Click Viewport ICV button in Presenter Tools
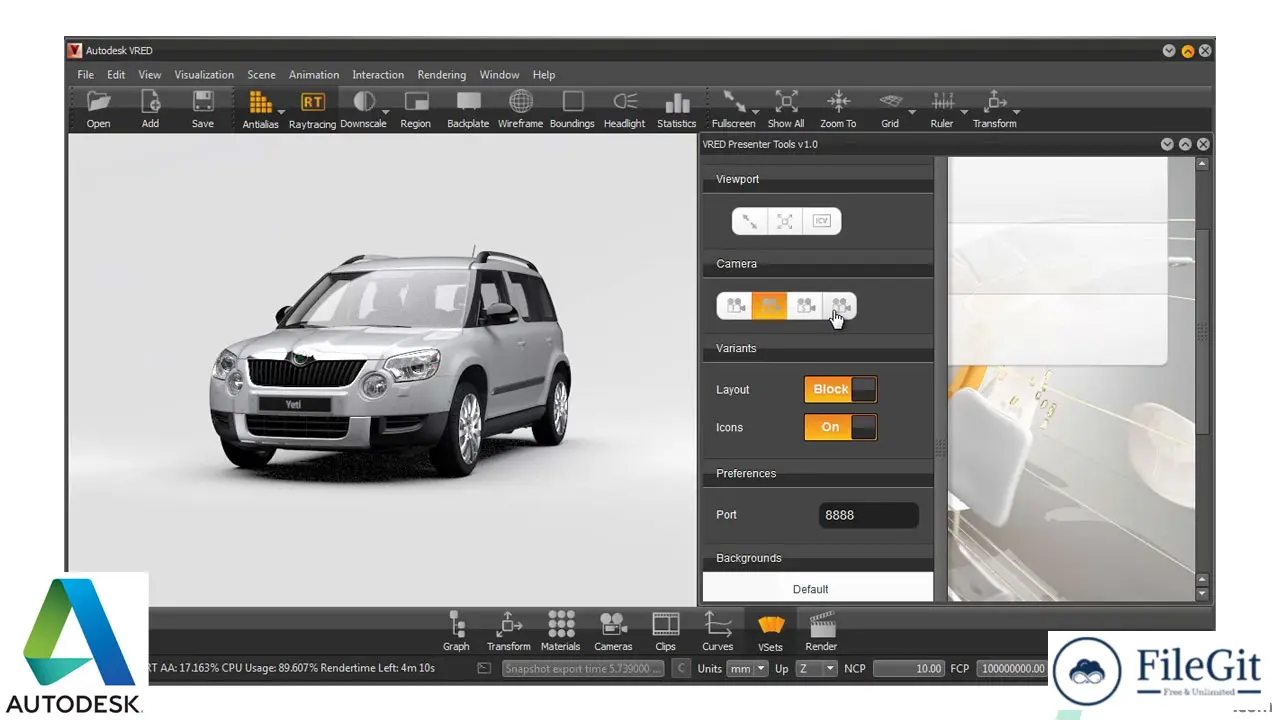Screen dimensions: 1280x720 coord(822,221)
